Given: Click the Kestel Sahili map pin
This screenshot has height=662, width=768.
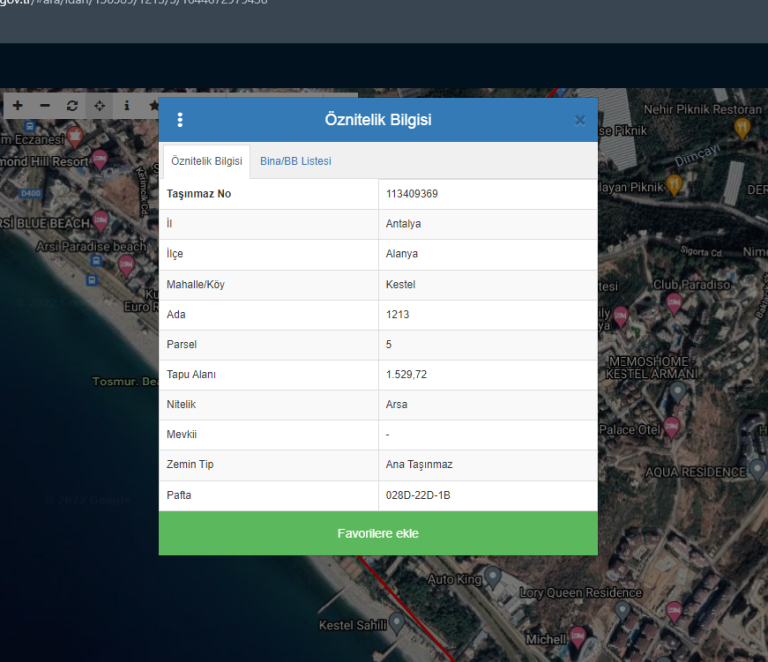Looking at the screenshot, I should tap(397, 623).
